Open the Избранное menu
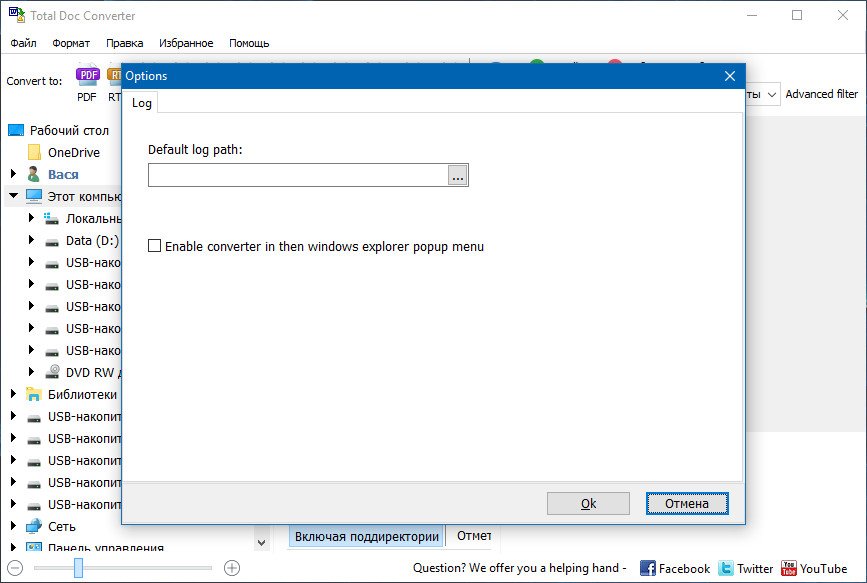This screenshot has width=867, height=583. pos(186,43)
